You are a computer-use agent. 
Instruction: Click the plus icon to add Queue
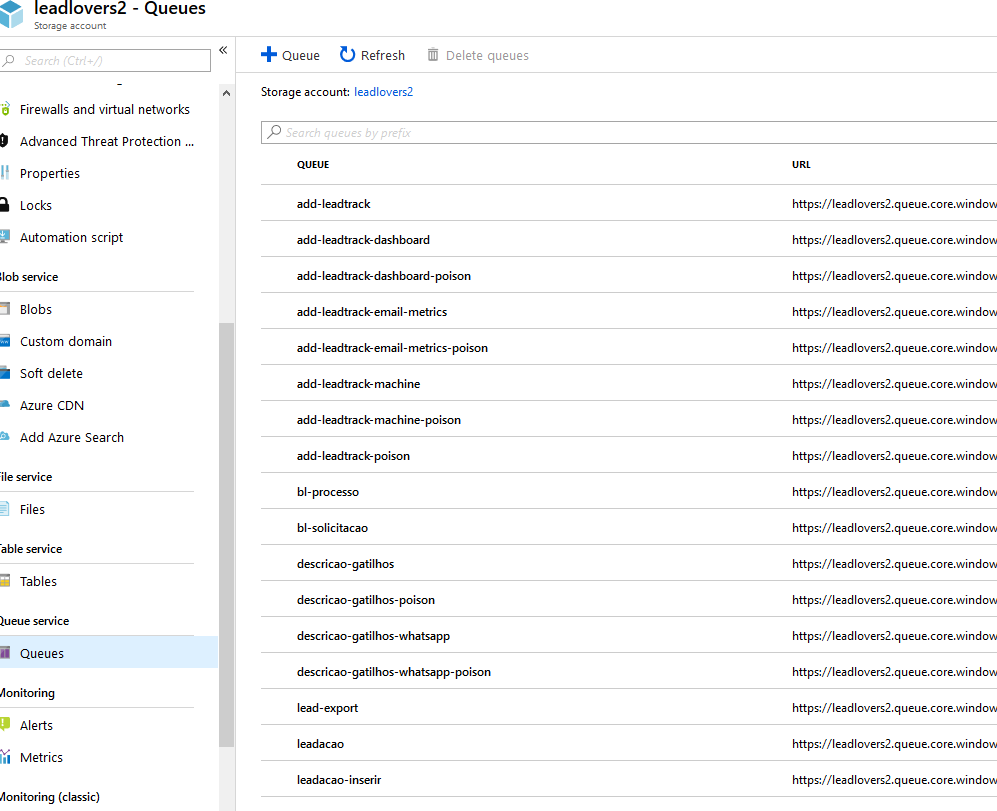coord(269,55)
